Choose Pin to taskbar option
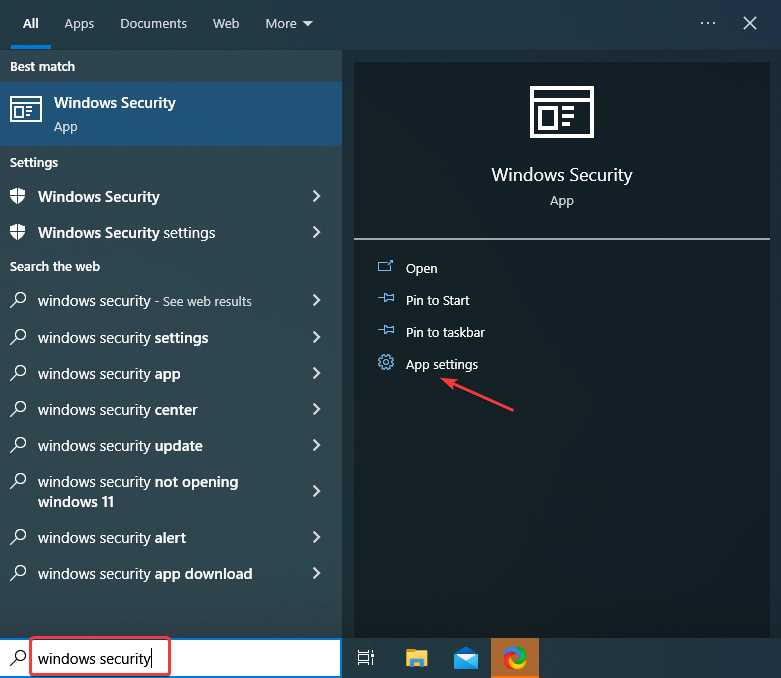The height and width of the screenshot is (678, 781). [x=444, y=332]
